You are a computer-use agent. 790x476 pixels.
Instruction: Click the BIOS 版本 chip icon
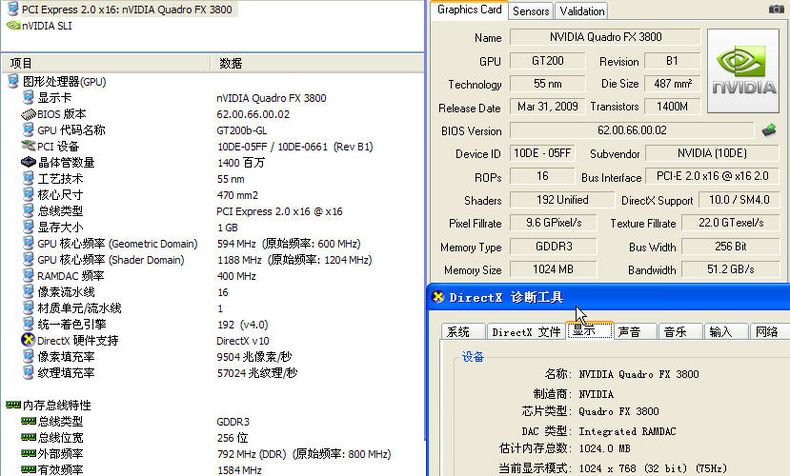point(28,114)
